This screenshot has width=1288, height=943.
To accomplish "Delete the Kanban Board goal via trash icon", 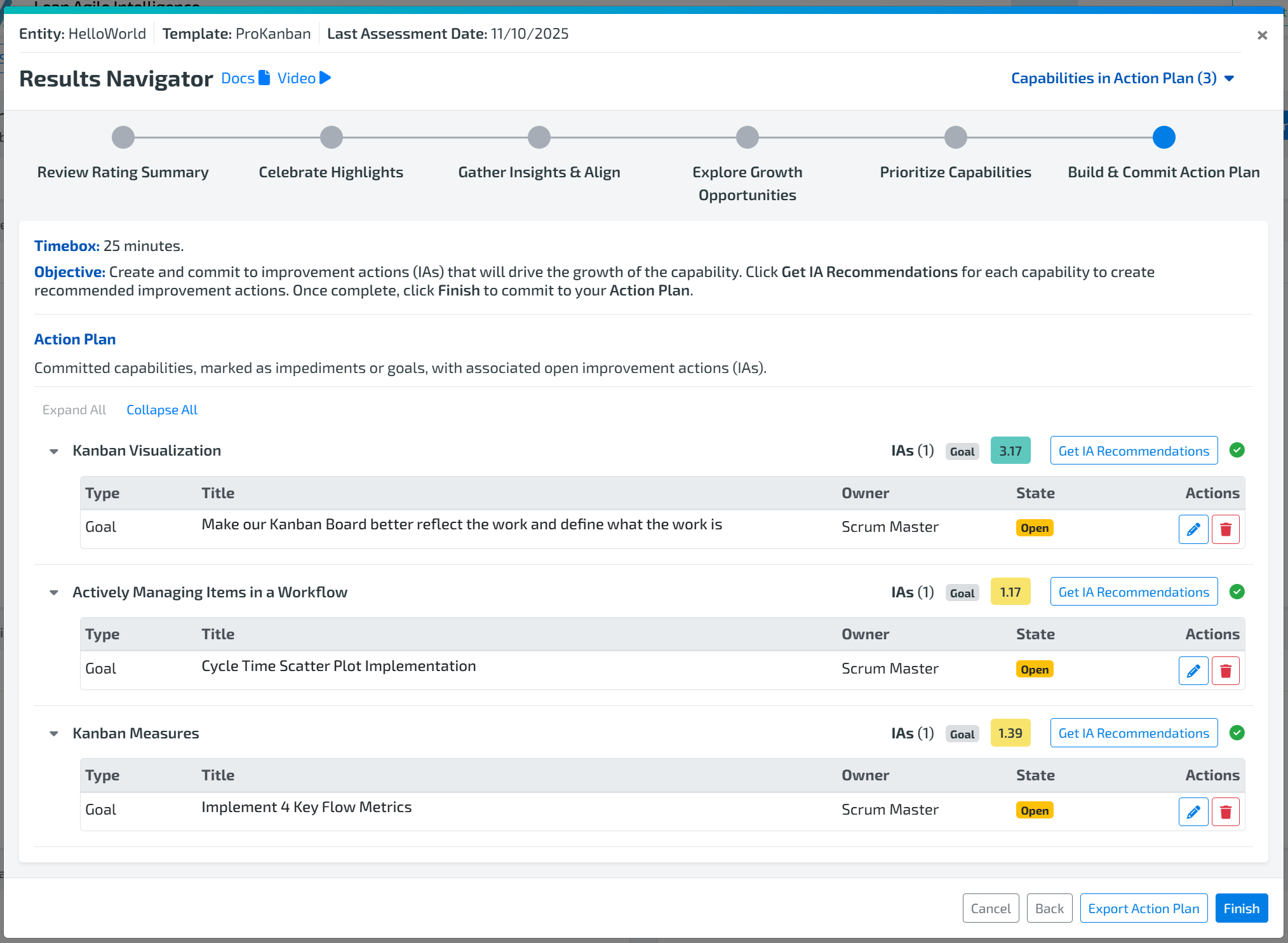I will click(x=1225, y=529).
